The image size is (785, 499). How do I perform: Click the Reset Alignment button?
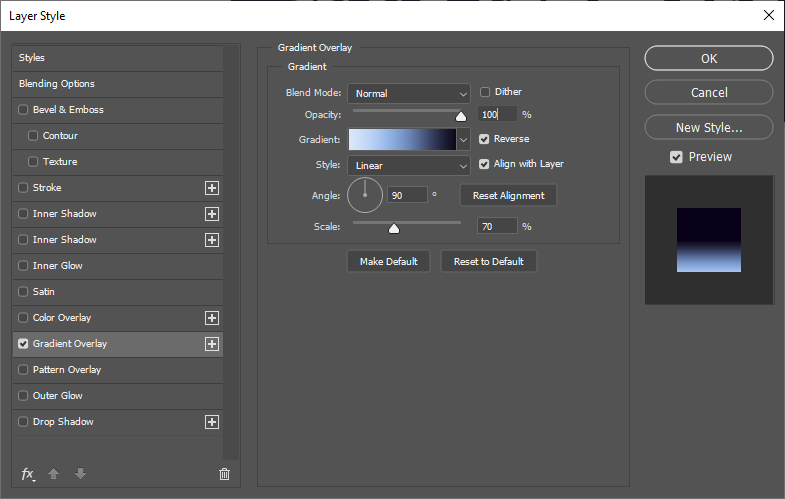[508, 195]
